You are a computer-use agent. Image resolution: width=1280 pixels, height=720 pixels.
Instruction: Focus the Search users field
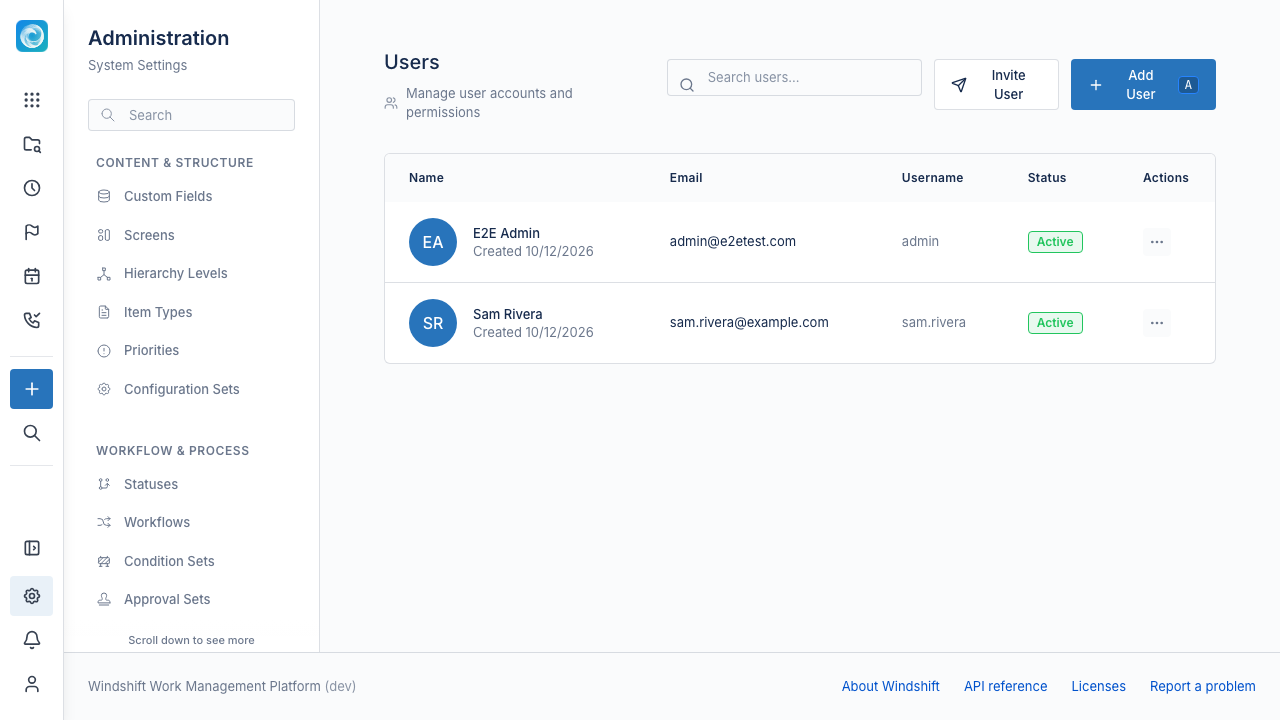(x=794, y=78)
